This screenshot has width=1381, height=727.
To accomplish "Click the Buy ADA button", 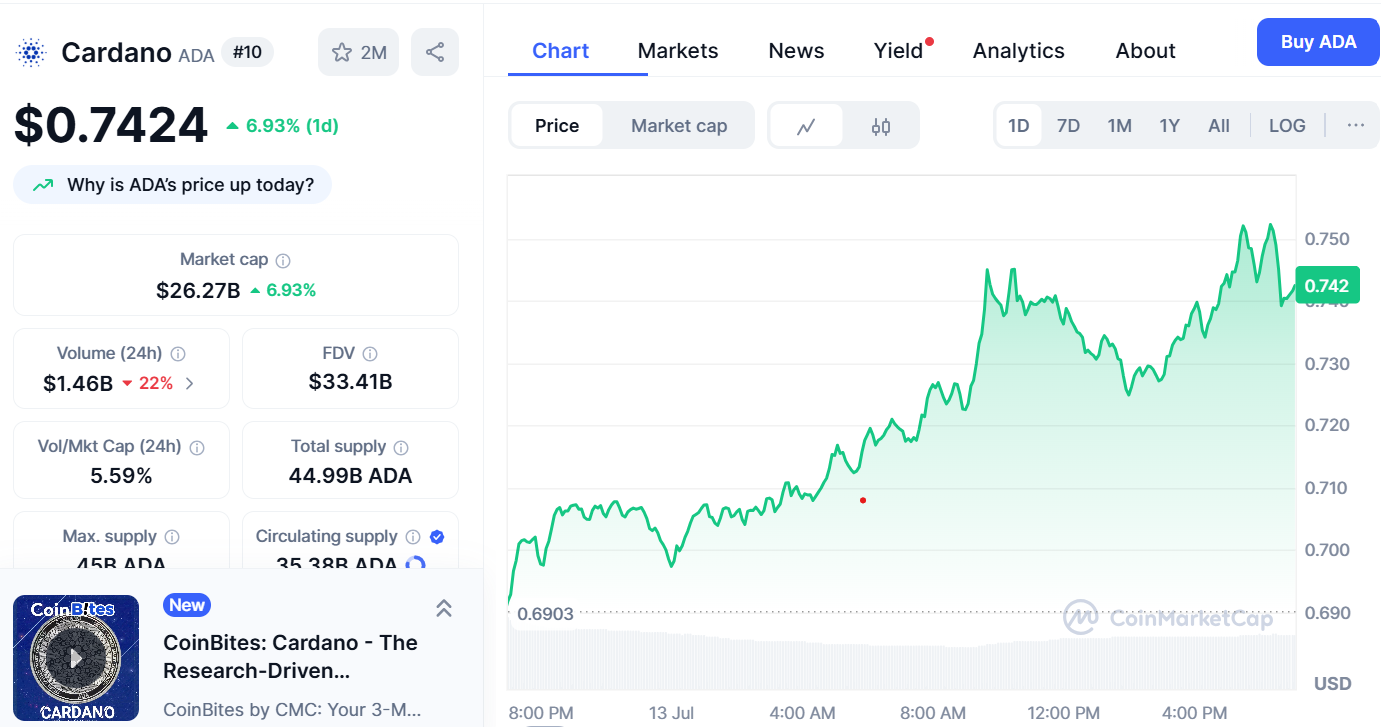I will 1318,42.
